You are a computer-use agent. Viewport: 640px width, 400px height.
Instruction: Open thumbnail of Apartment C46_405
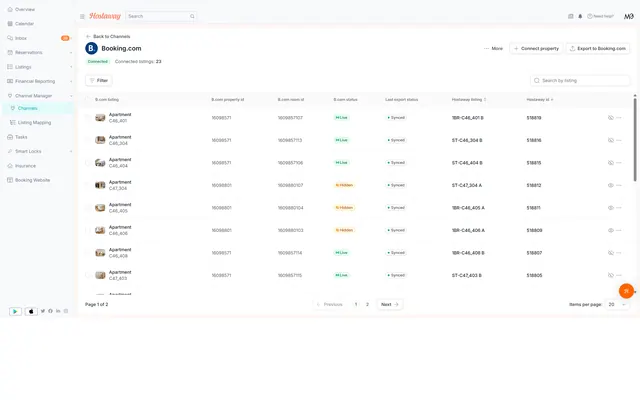click(x=100, y=208)
